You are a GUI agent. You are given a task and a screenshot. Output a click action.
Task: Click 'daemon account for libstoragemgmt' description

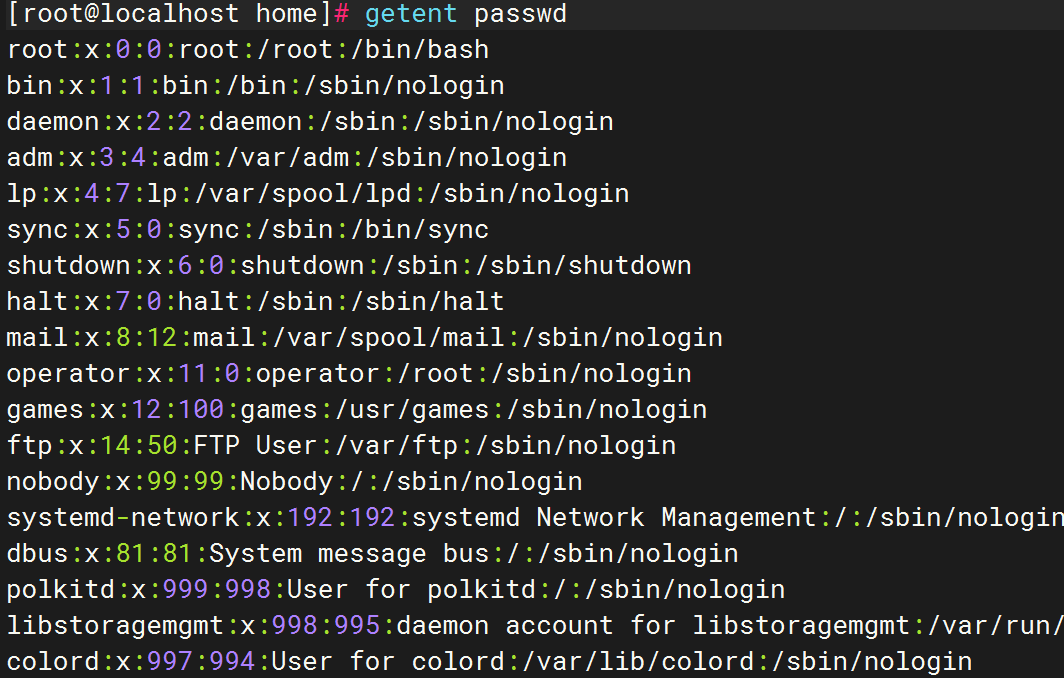(653, 626)
